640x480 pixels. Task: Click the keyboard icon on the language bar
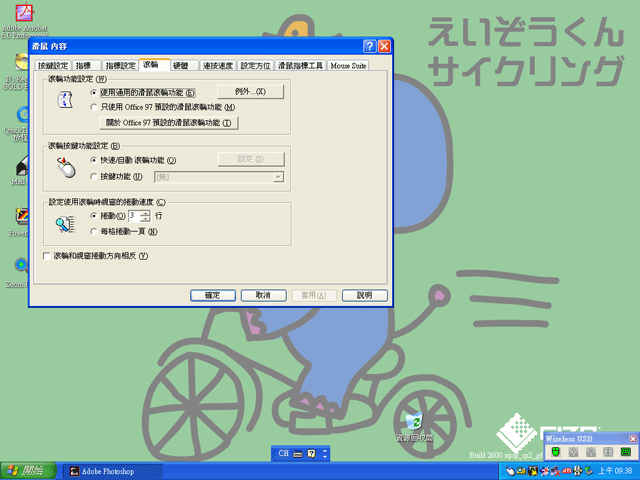point(298,453)
